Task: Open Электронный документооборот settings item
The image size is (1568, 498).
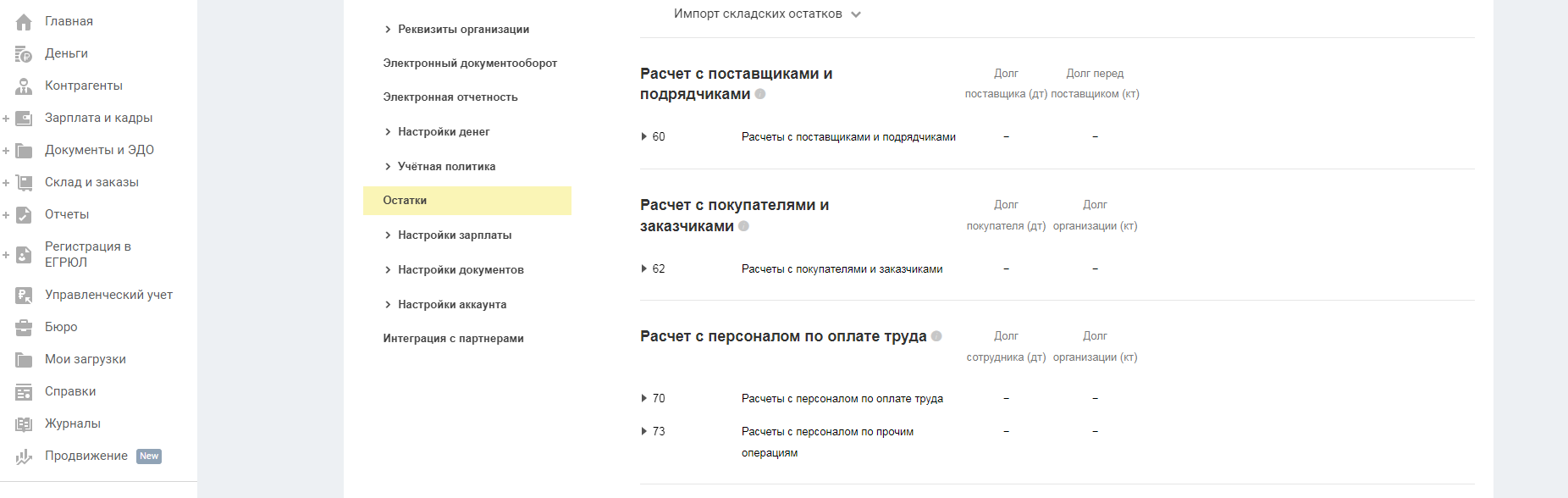Action: pos(470,64)
